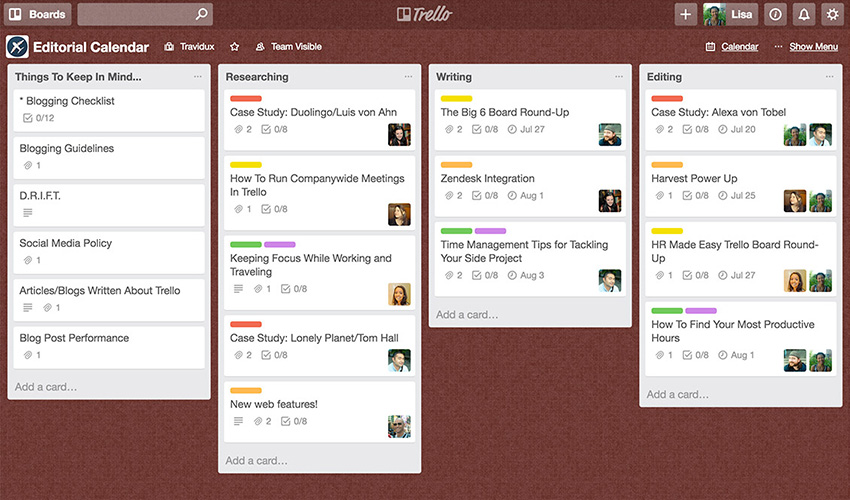This screenshot has width=850, height=500.
Task: Click red label on Duolingo case study
Action: coord(246,98)
